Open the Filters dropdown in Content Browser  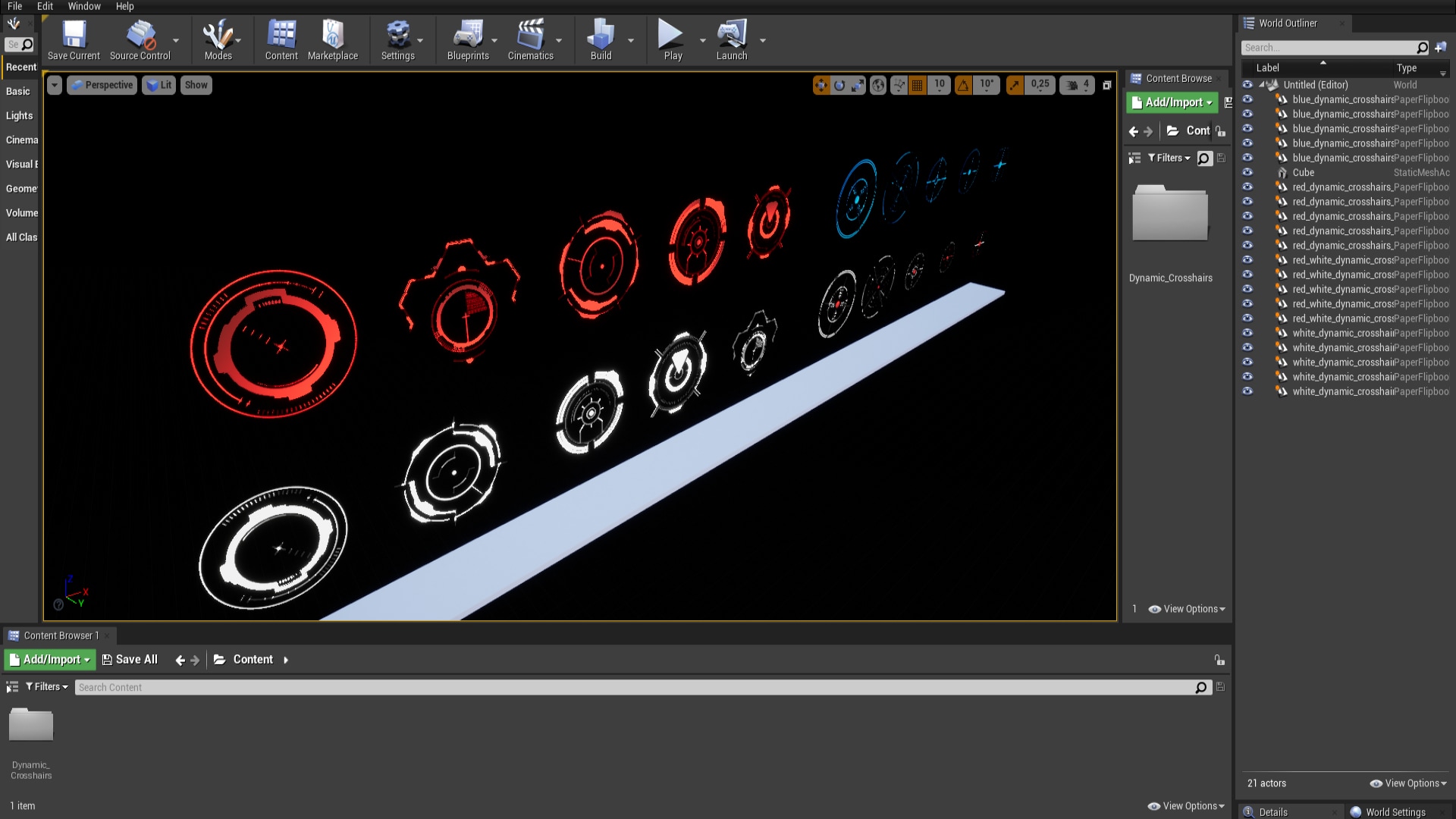coord(45,686)
